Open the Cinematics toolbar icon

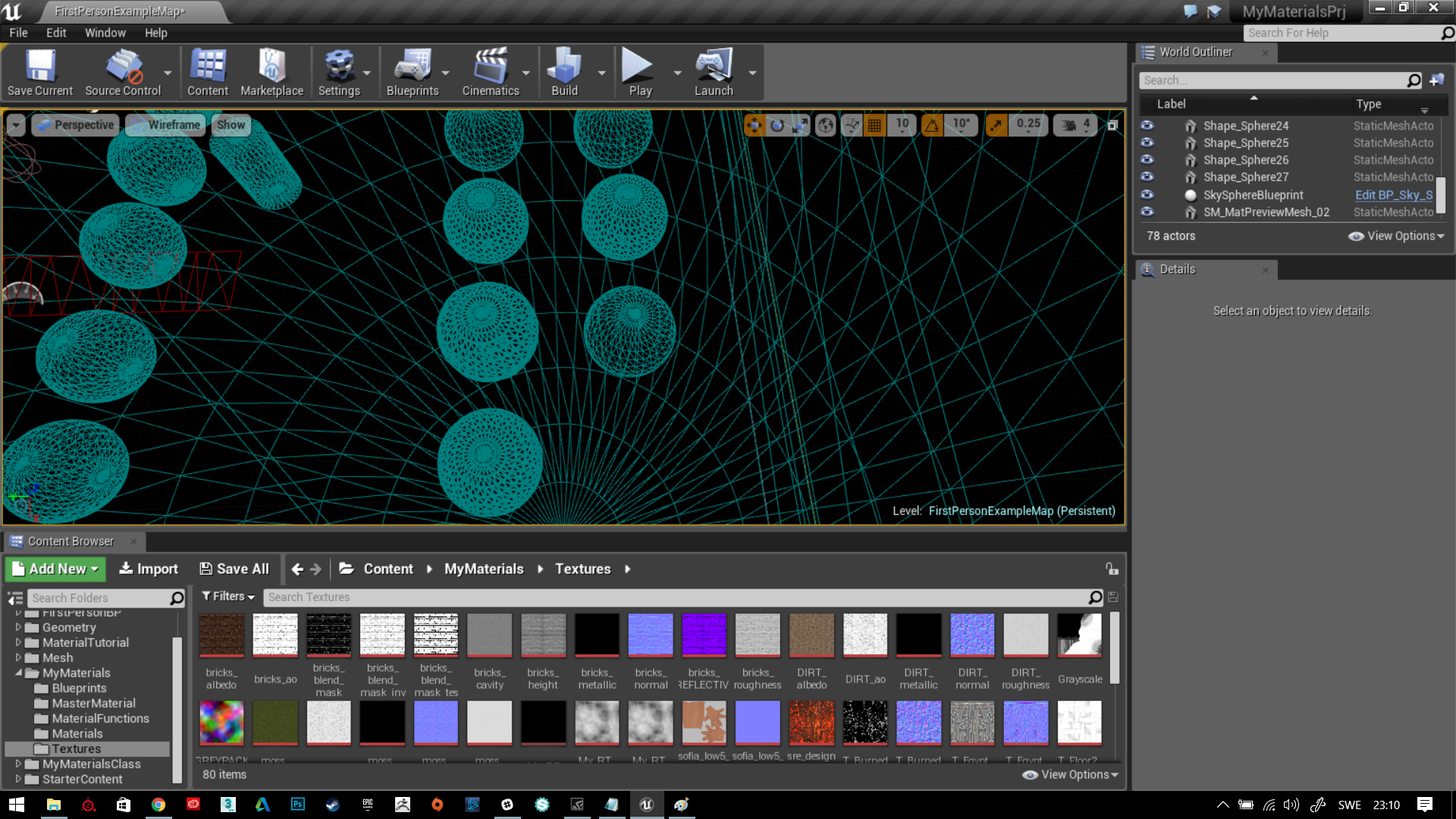pyautogui.click(x=491, y=73)
